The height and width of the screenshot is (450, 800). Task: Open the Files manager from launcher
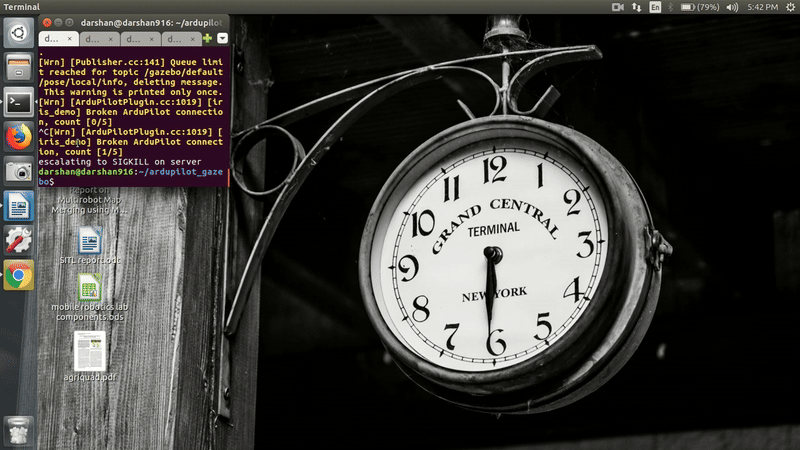tap(18, 68)
